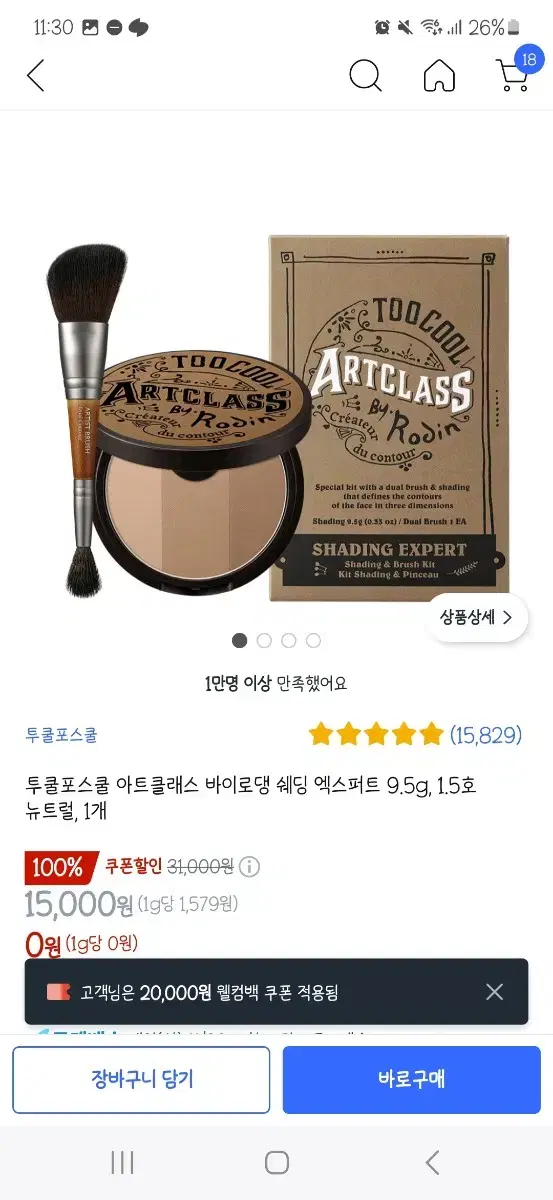
Task: Select the first image indicator dot
Action: [x=239, y=640]
